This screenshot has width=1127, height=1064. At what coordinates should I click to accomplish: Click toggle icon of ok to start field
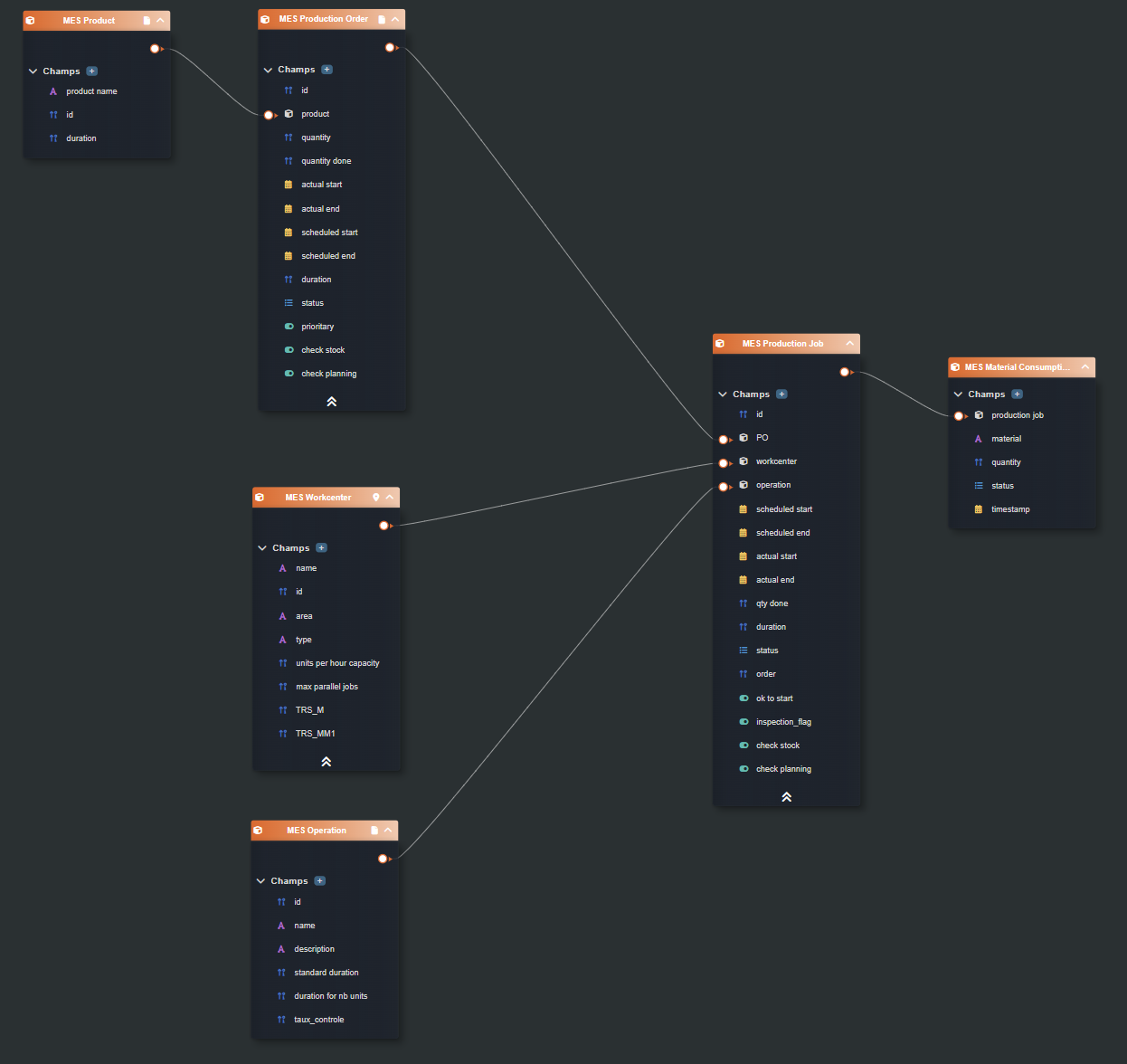(743, 698)
